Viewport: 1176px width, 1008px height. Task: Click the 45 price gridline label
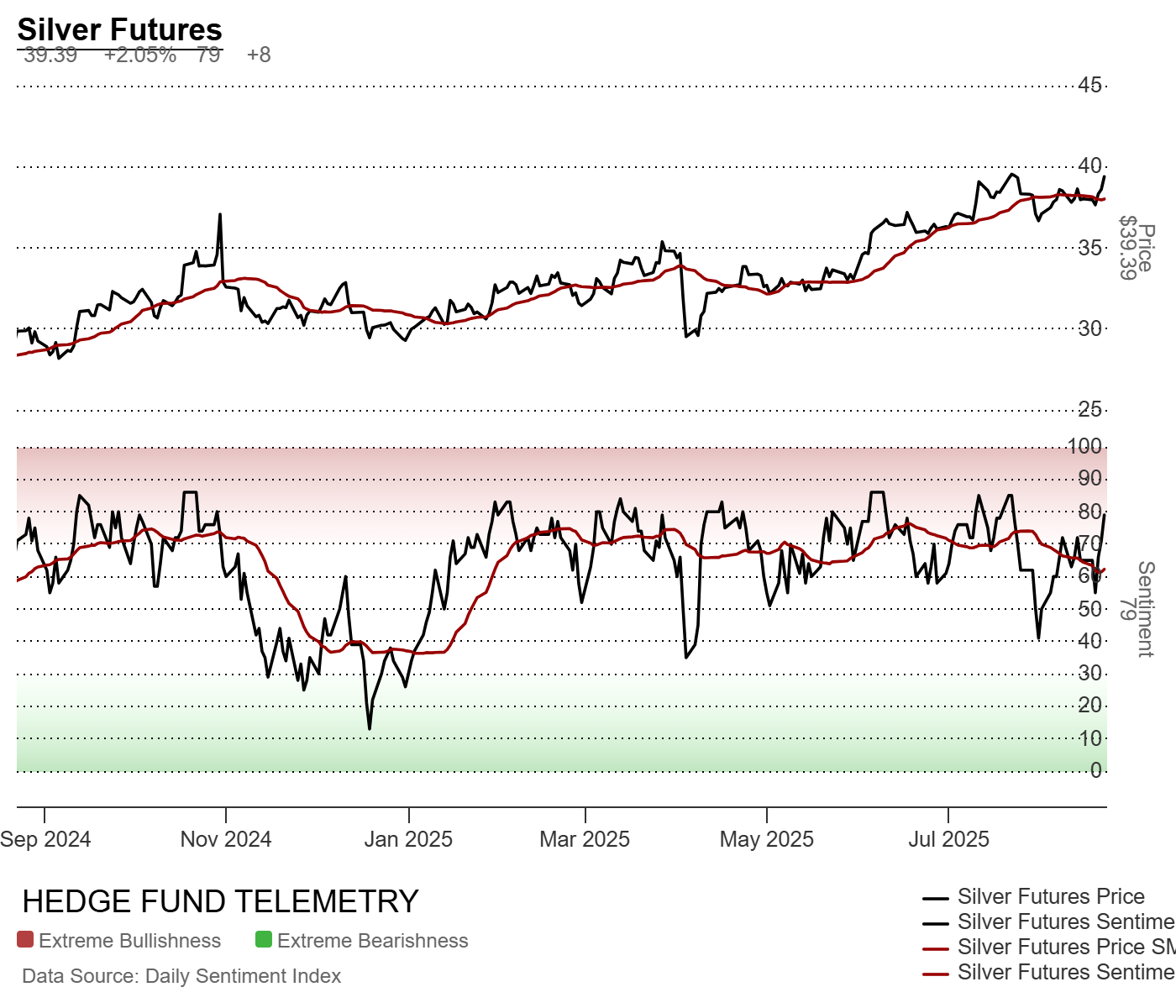1090,85
